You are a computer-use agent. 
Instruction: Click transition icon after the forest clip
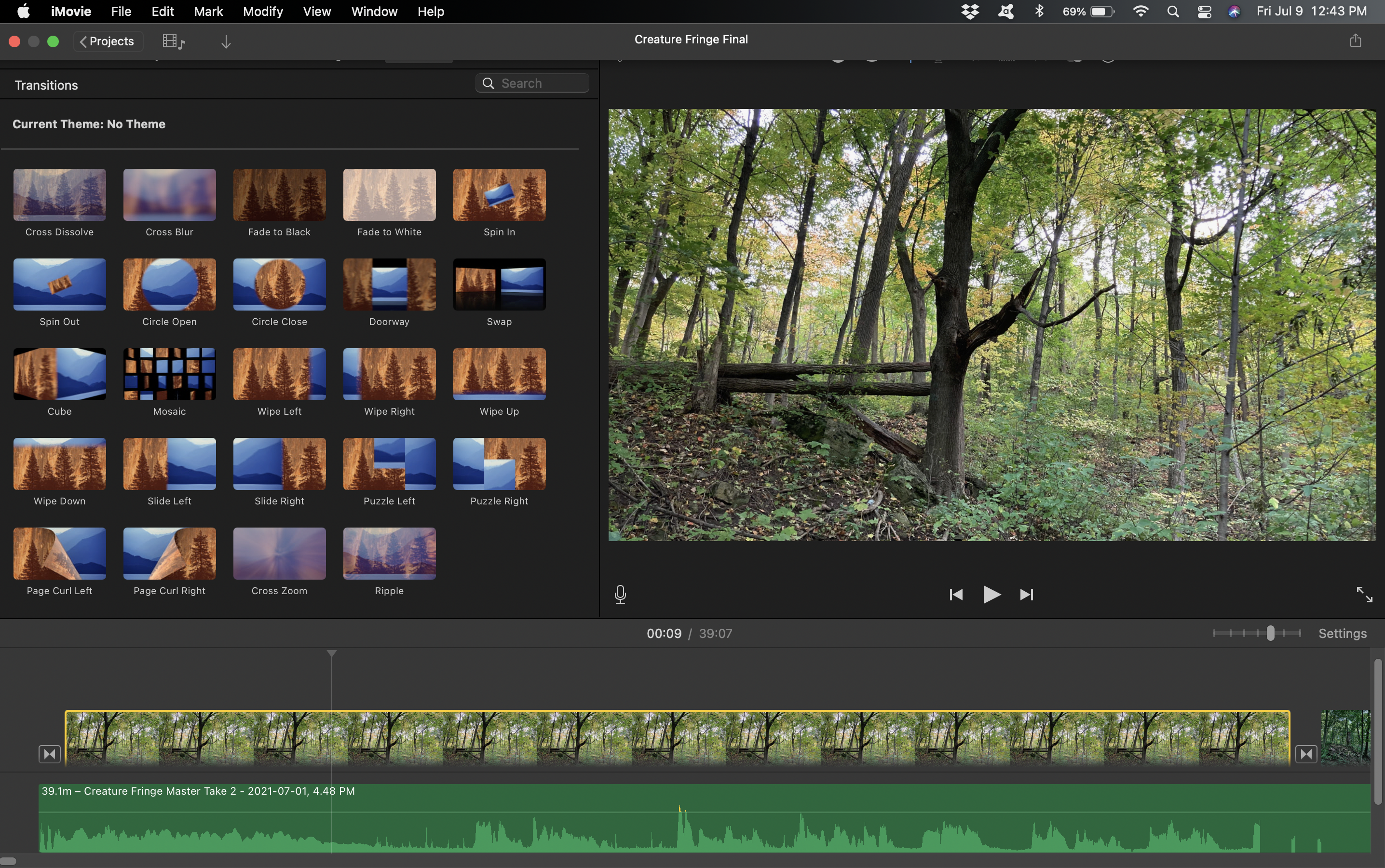(x=1306, y=754)
